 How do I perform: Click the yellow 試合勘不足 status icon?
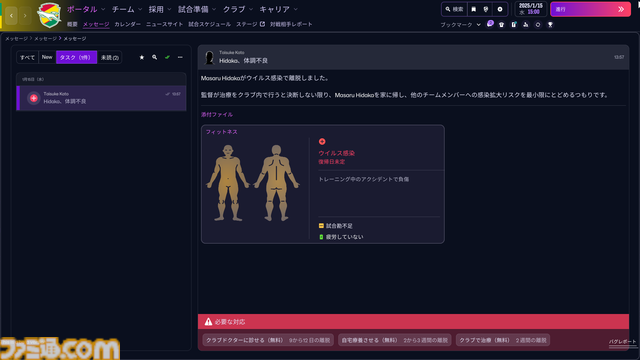[321, 226]
